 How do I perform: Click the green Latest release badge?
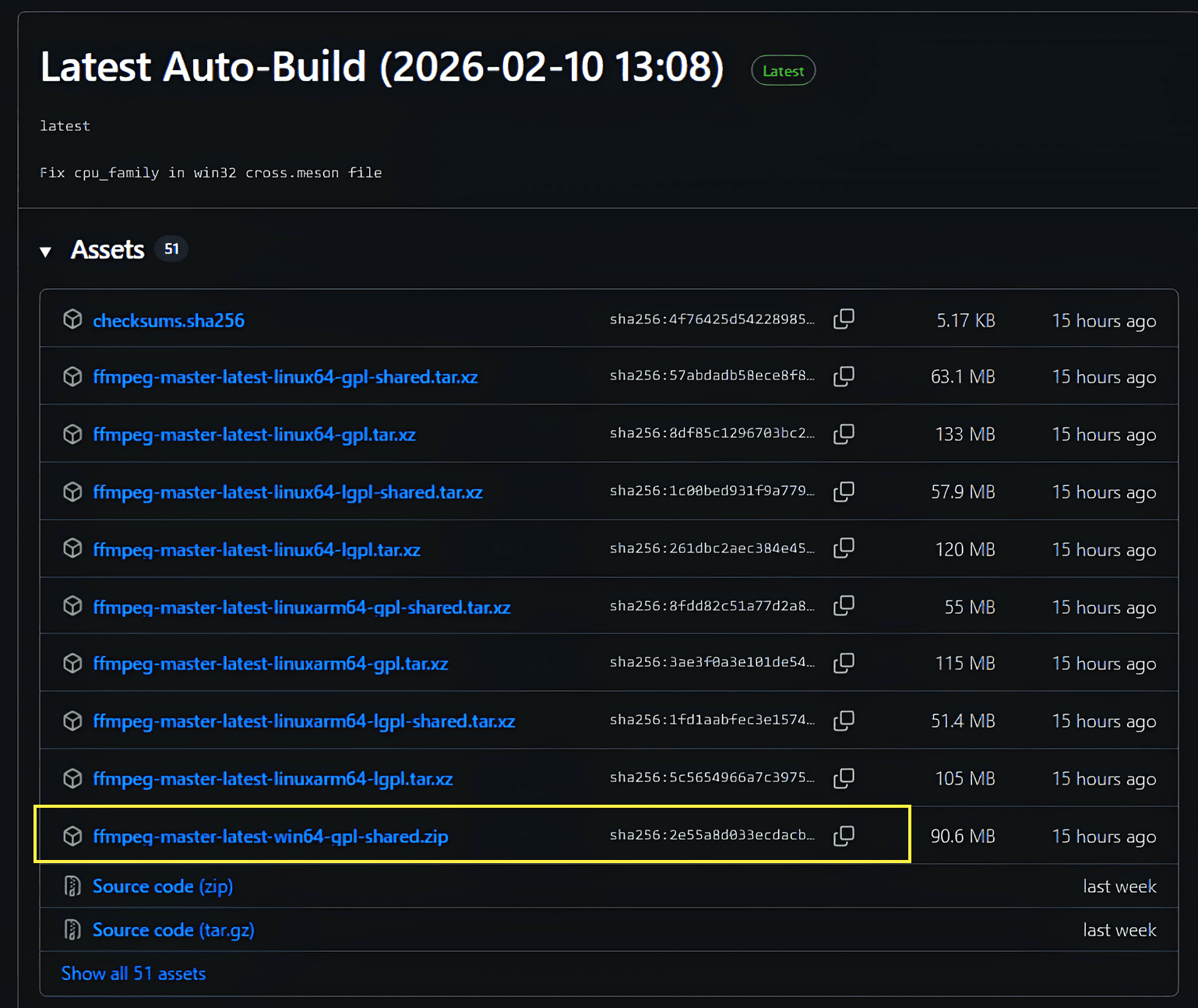783,71
